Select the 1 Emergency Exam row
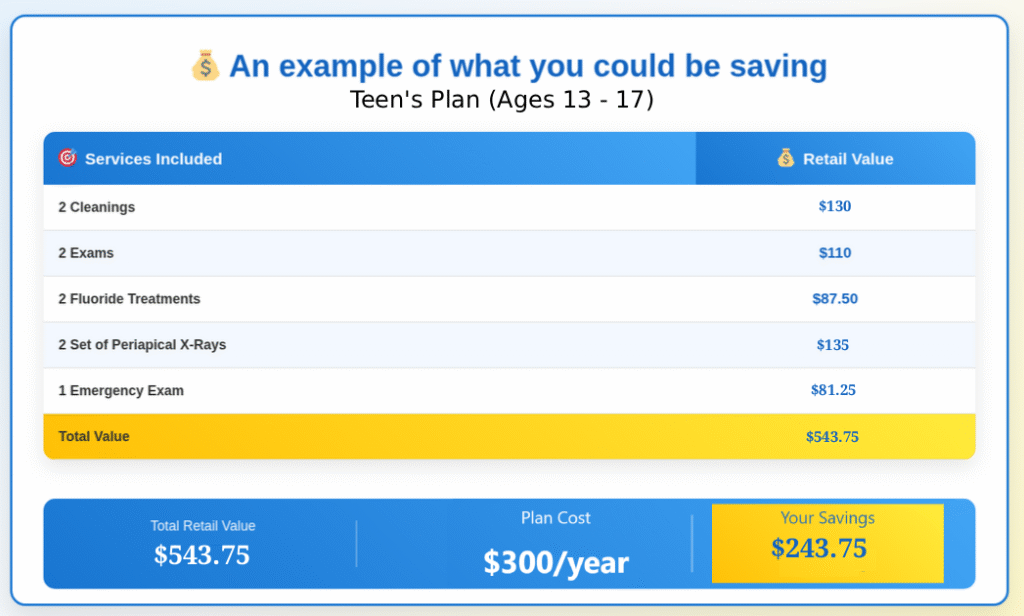This screenshot has width=1024, height=616. pos(121,391)
